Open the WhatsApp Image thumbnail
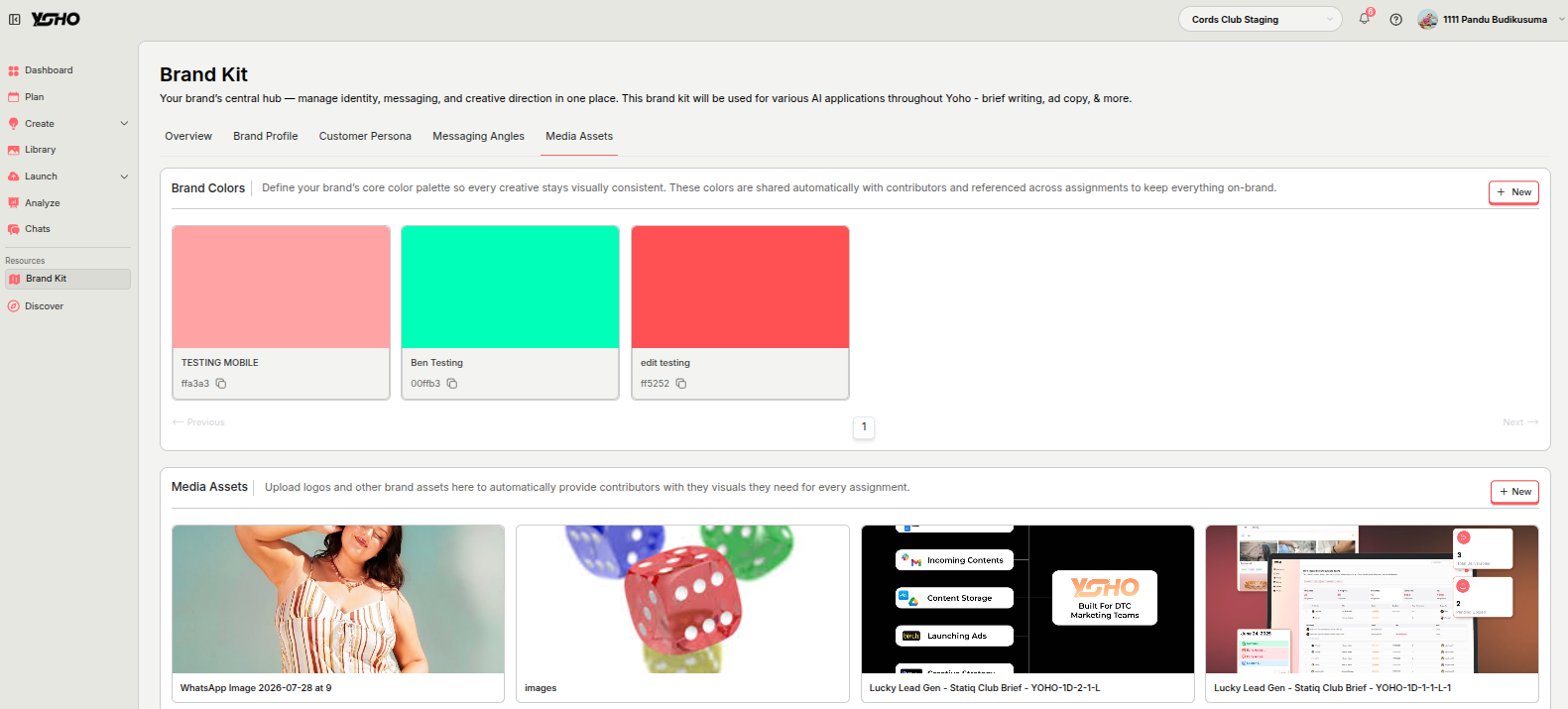 point(338,599)
